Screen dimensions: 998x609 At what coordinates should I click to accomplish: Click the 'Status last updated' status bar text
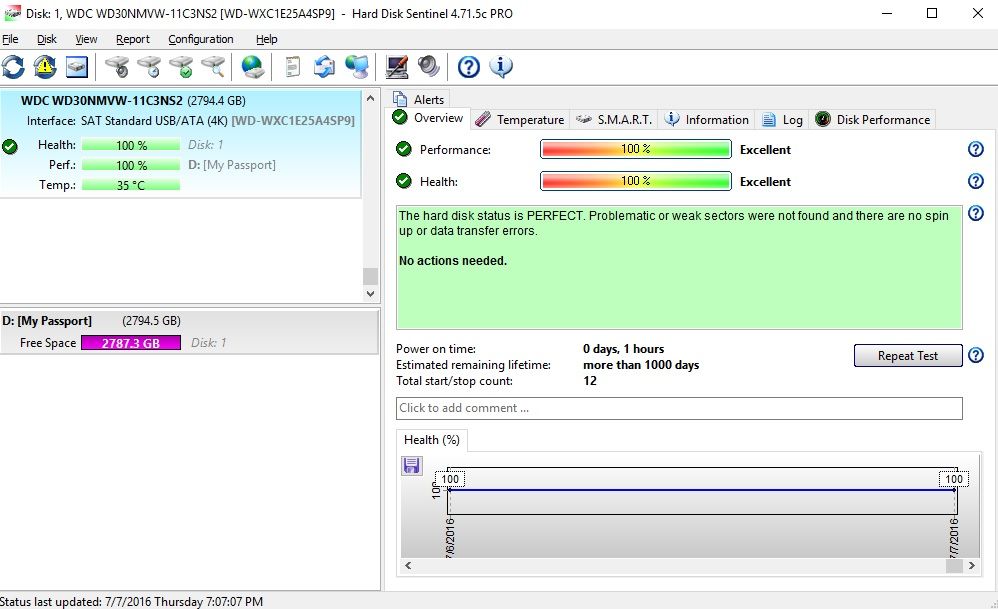(131, 601)
